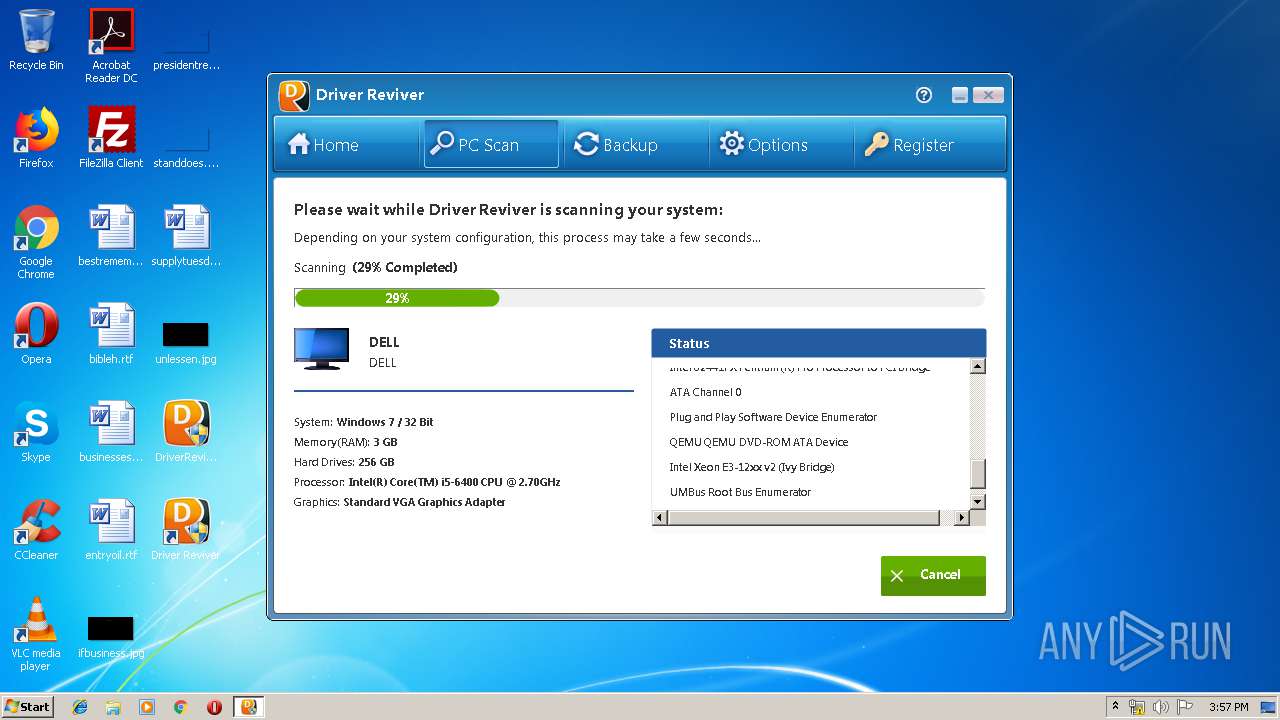This screenshot has height=720, width=1280.
Task: Select supplytuesd... document on desktop
Action: click(185, 236)
